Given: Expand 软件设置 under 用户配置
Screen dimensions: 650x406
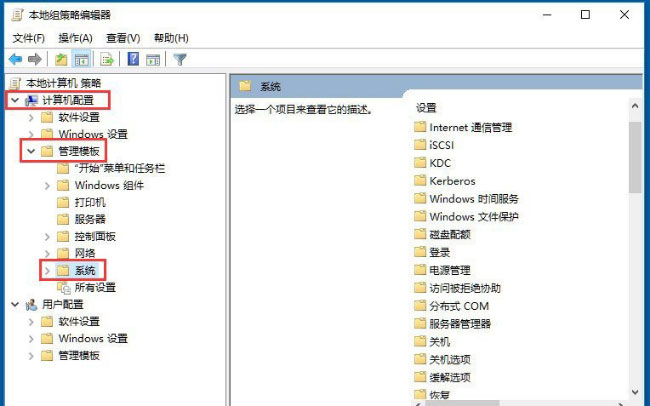Looking at the screenshot, I should tap(31, 322).
